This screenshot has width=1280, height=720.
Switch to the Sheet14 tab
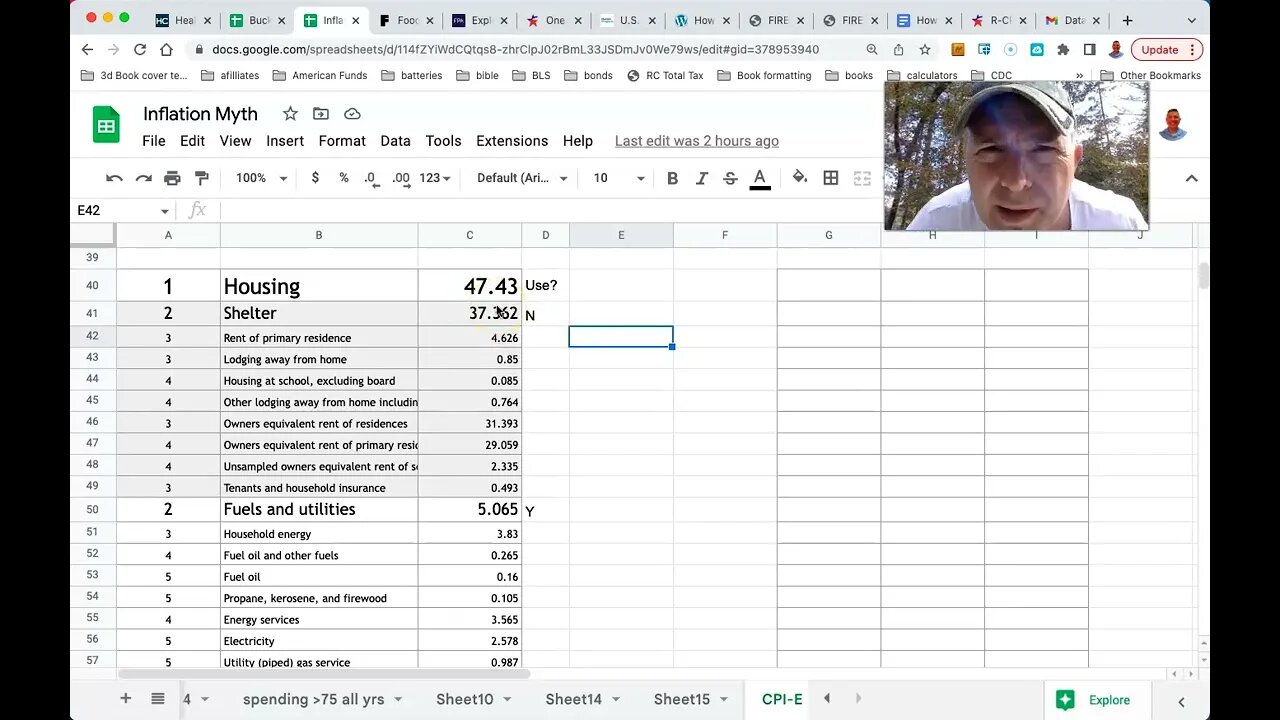click(573, 699)
